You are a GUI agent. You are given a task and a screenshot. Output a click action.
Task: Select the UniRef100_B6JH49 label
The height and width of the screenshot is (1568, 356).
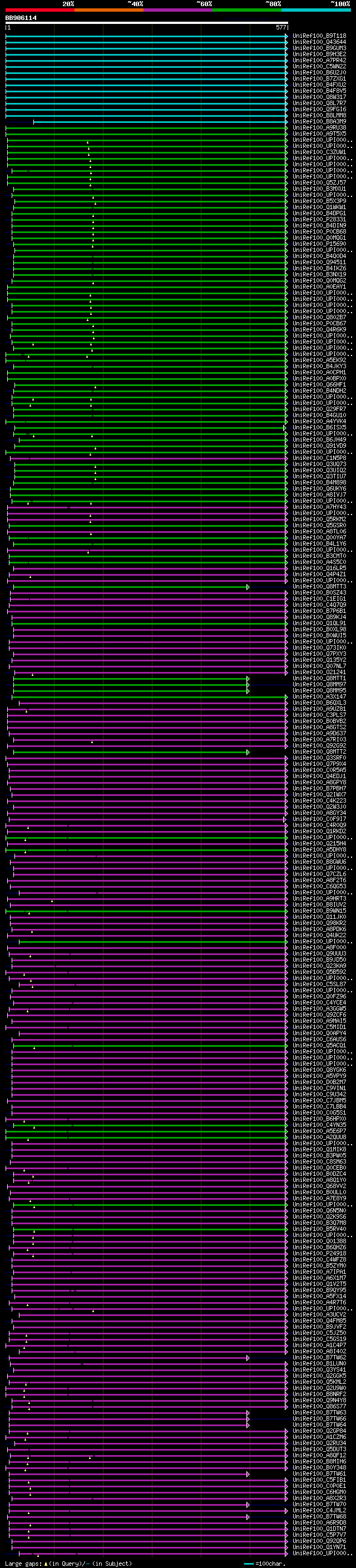tap(319, 439)
